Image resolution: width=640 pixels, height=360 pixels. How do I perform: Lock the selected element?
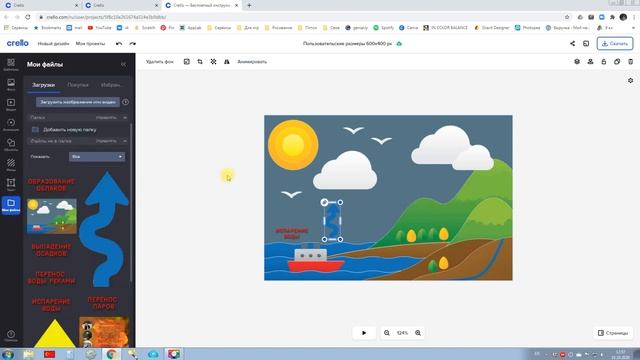pos(604,62)
